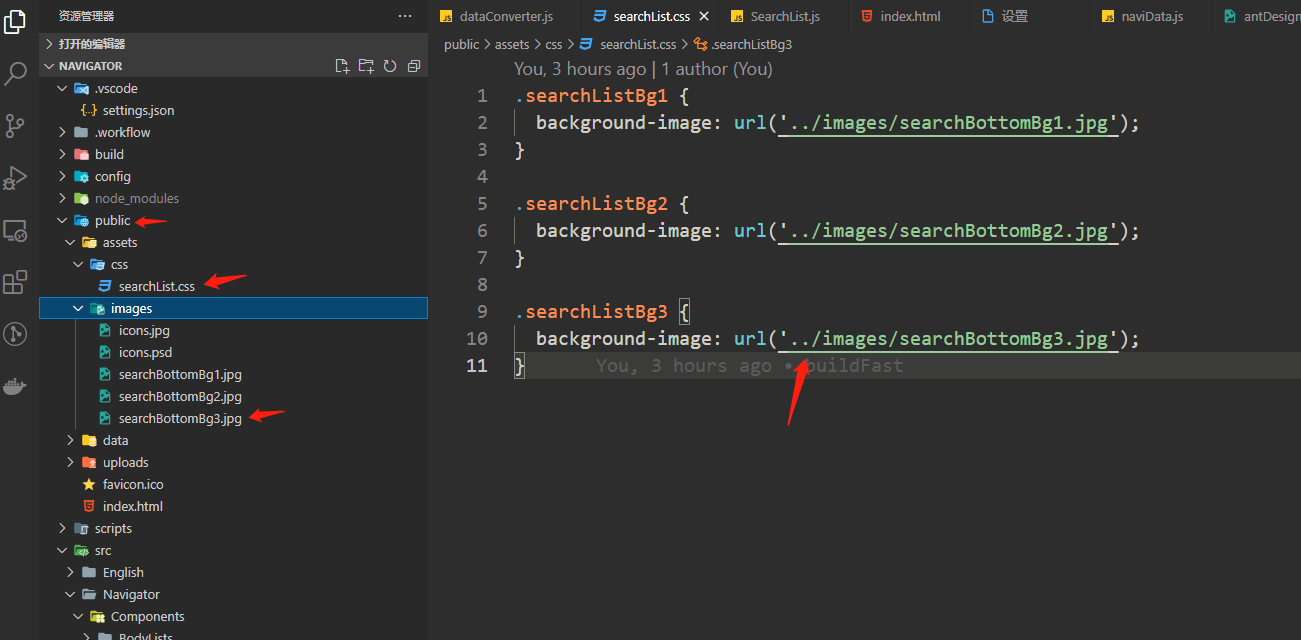Collapse the src folder chevron
1301x640 pixels.
point(63,550)
